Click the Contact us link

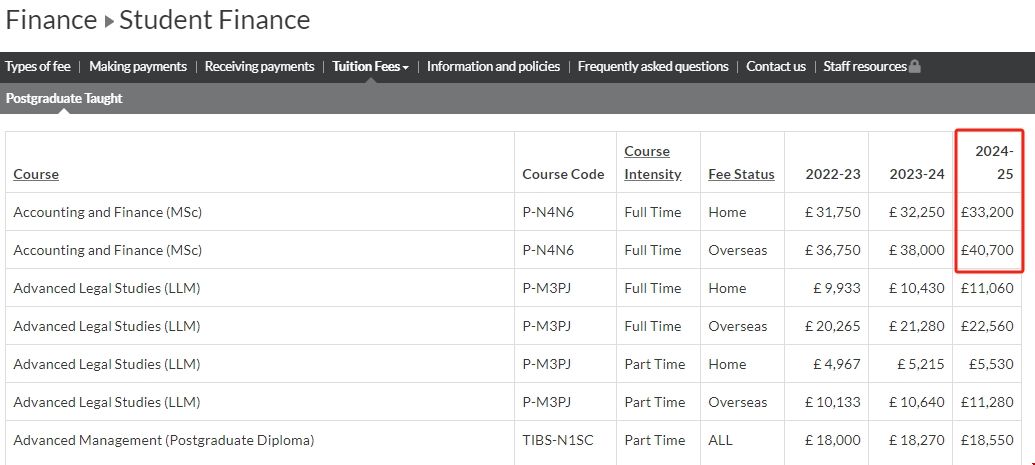click(775, 67)
